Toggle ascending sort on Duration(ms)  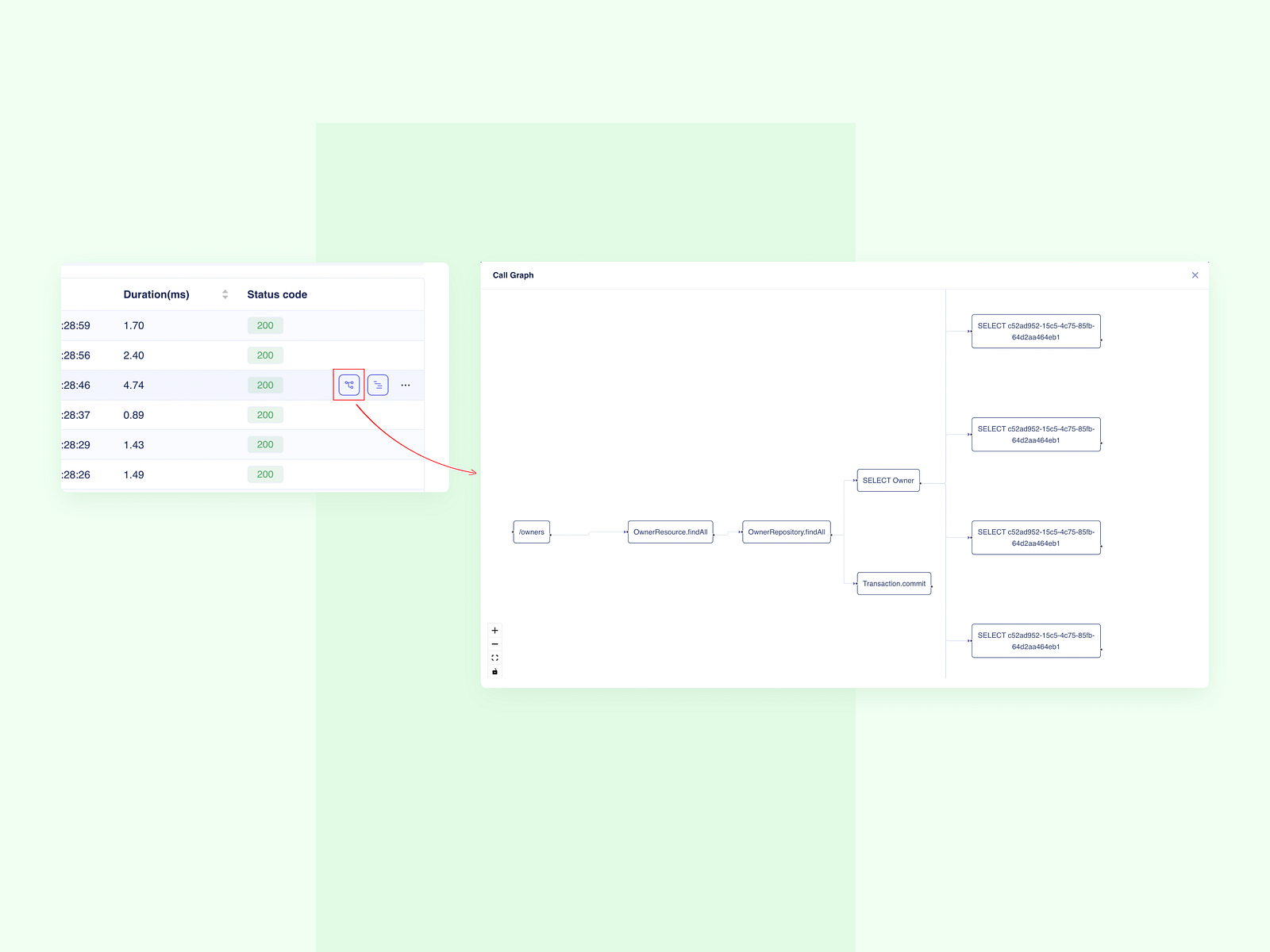225,291
